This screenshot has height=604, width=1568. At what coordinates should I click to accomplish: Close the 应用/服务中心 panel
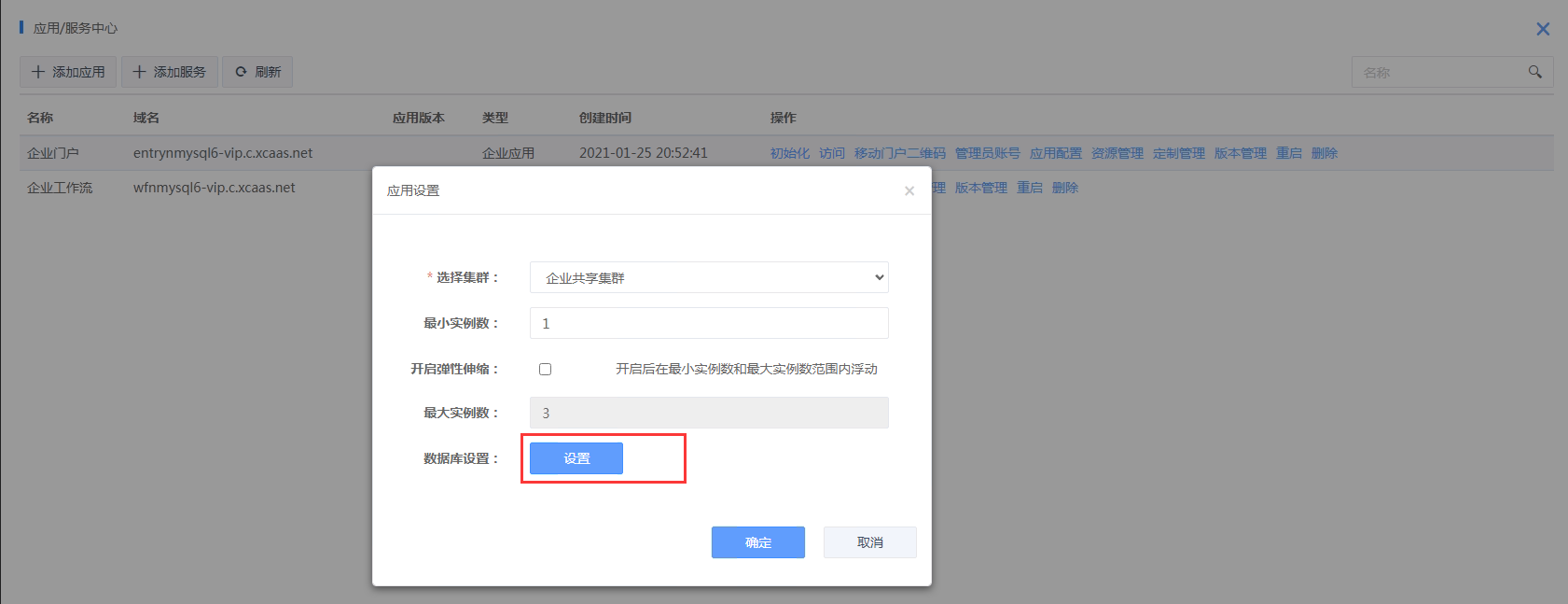click(1543, 29)
